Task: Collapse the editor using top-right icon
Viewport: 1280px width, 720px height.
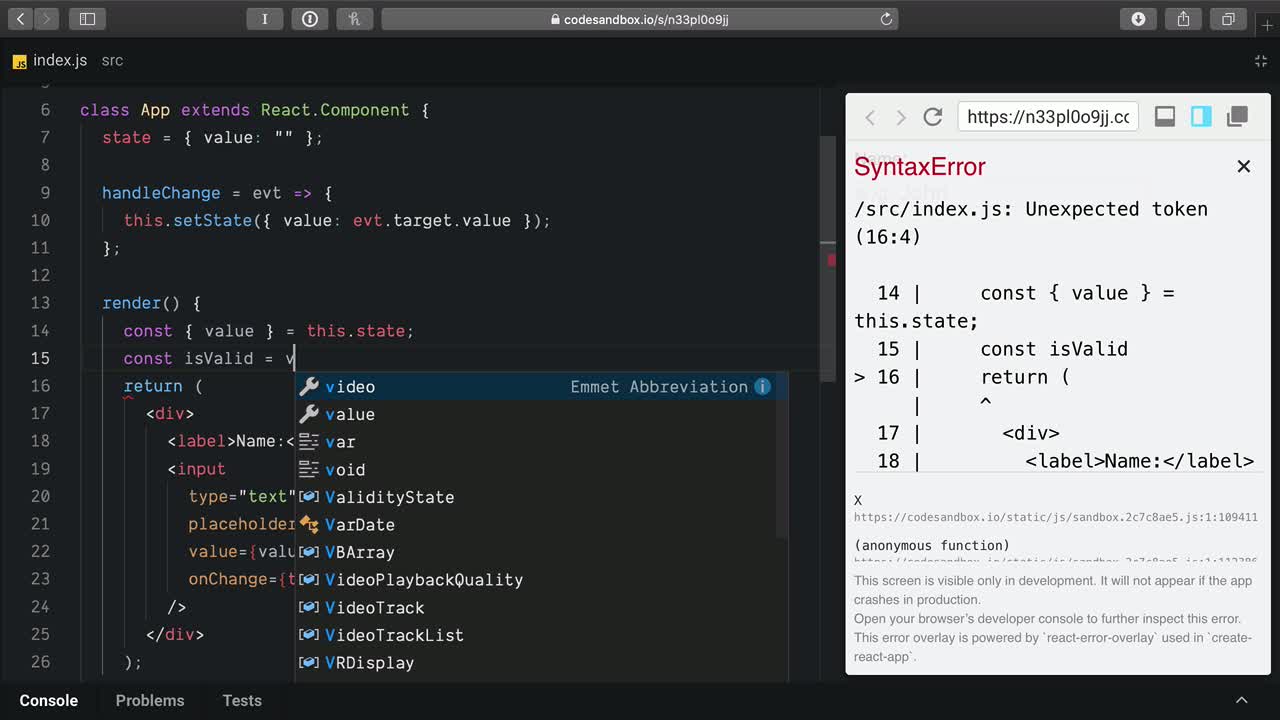Action: (x=1260, y=61)
